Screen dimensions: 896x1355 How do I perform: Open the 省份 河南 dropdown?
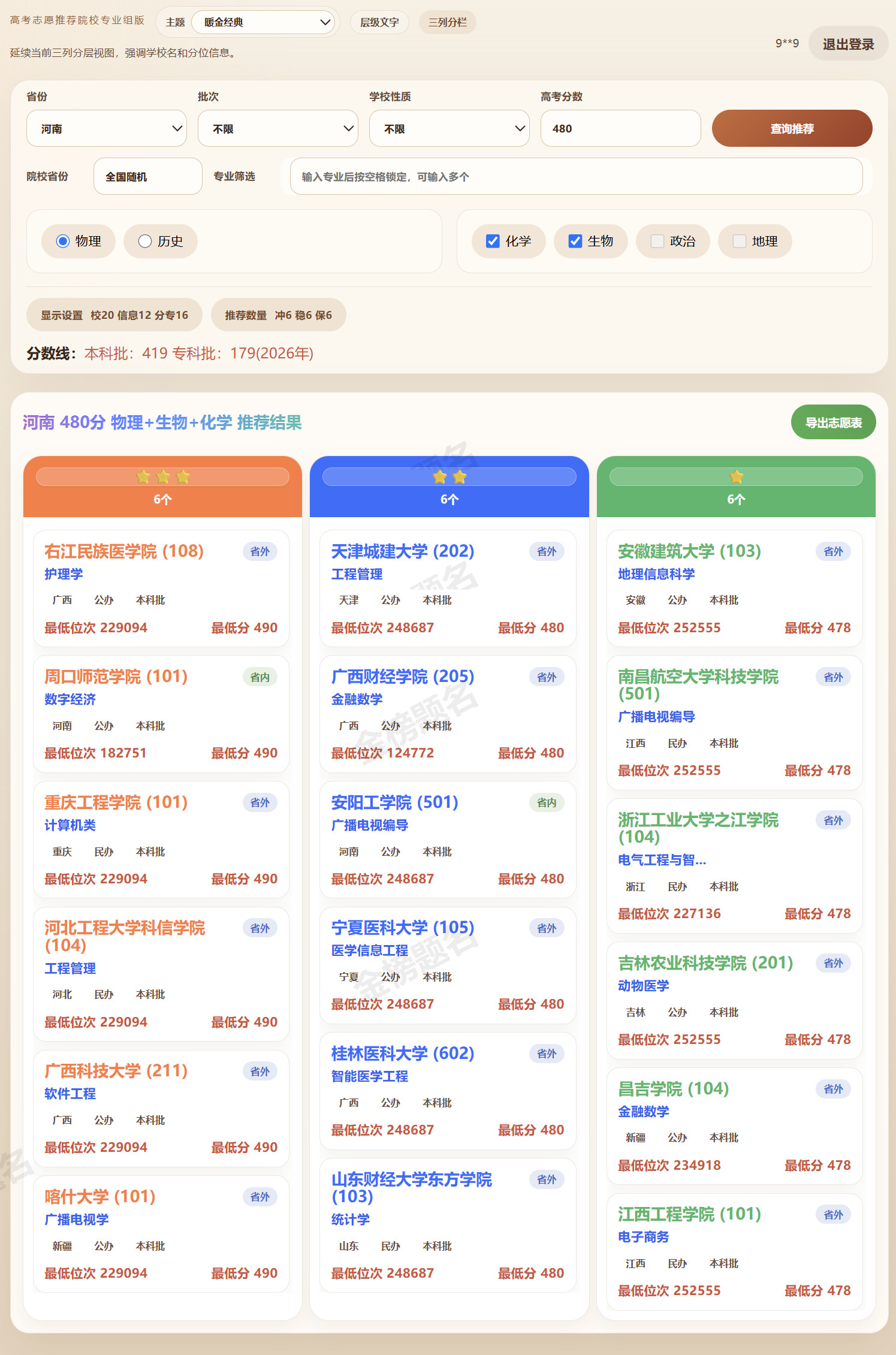(107, 128)
